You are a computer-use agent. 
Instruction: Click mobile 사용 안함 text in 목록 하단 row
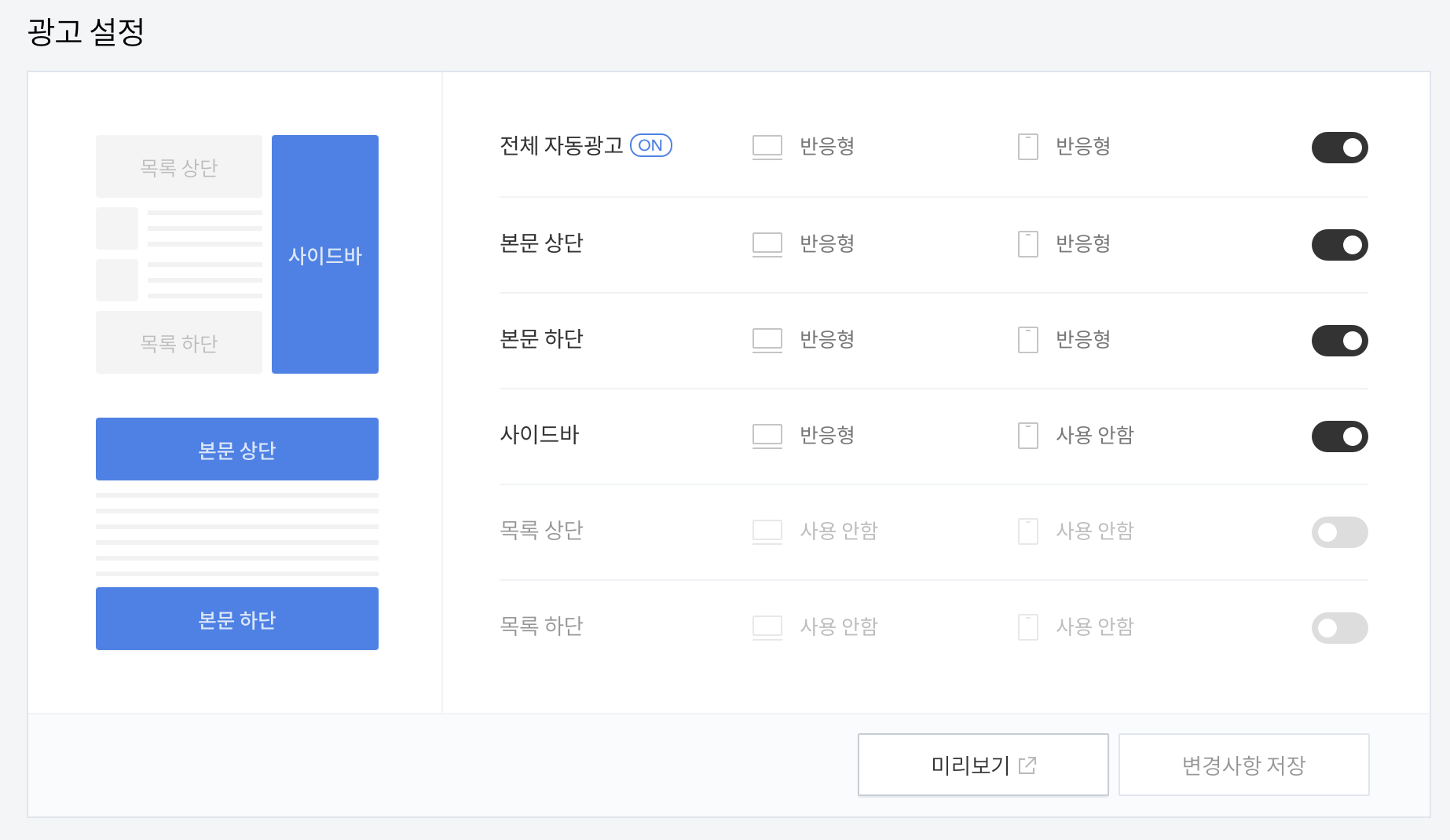pyautogui.click(x=1095, y=626)
